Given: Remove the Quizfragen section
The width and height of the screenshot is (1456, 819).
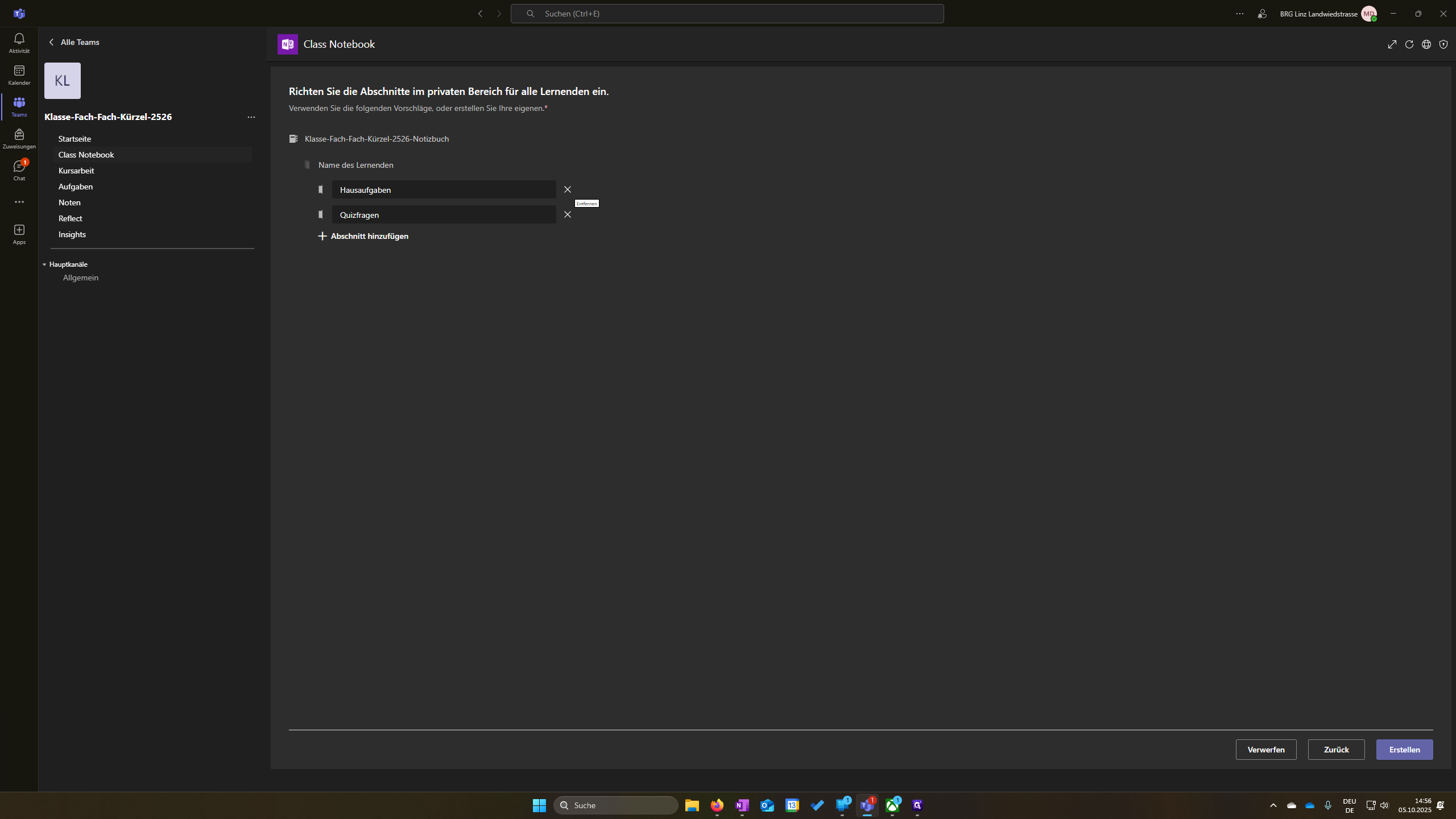Looking at the screenshot, I should (x=567, y=214).
